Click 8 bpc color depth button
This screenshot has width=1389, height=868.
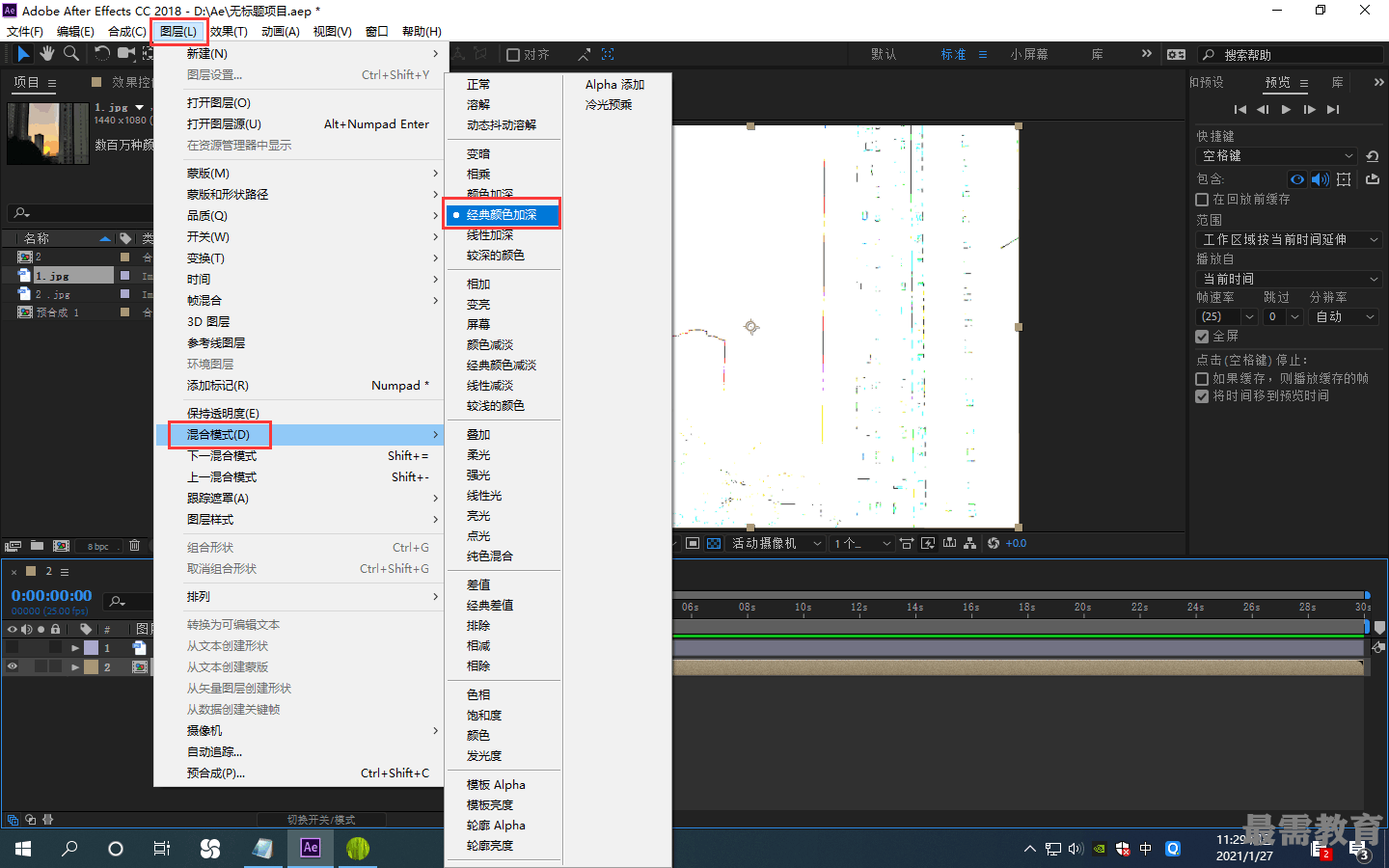(x=97, y=546)
